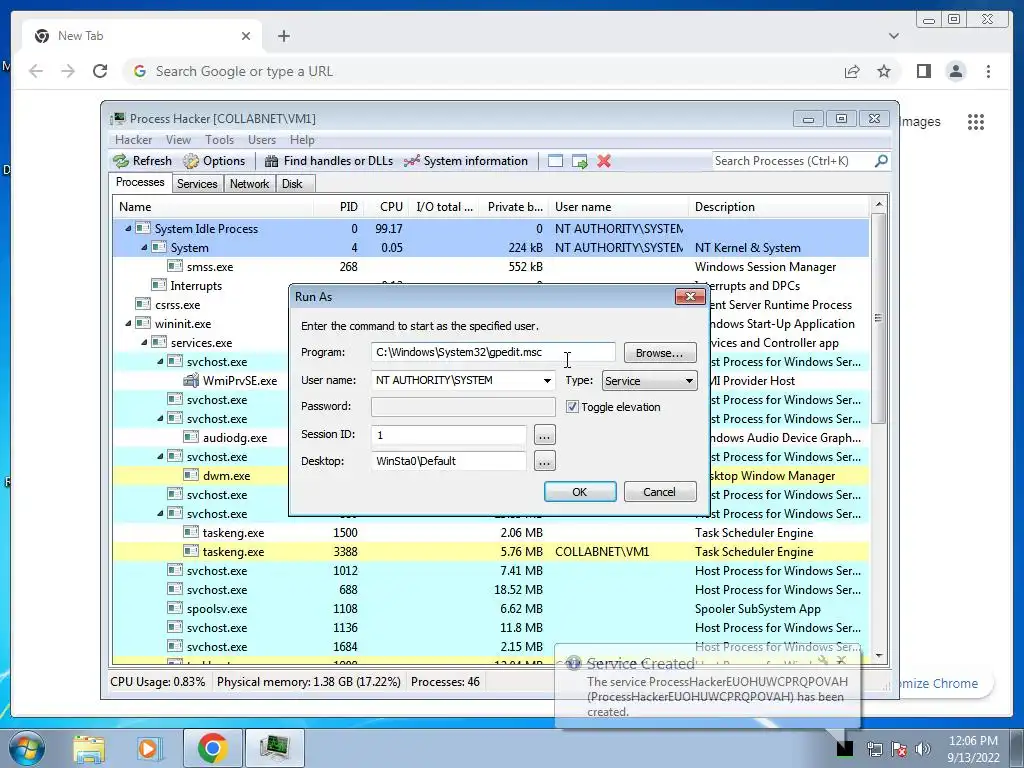Select the smss.exe process row

pyautogui.click(x=491, y=266)
